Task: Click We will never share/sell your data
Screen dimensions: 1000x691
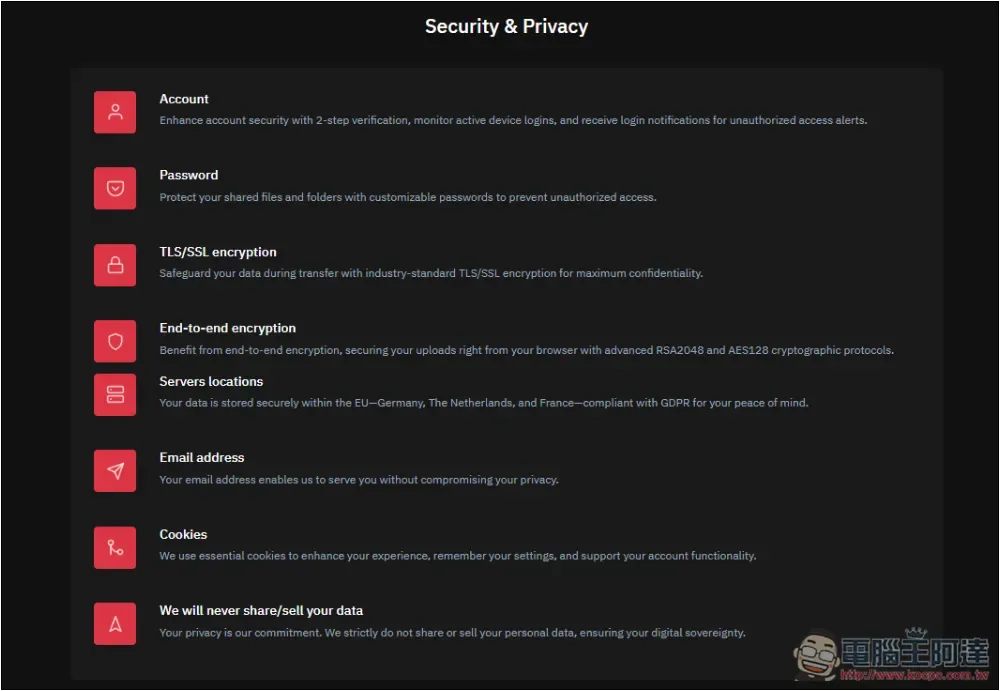Action: [x=261, y=611]
